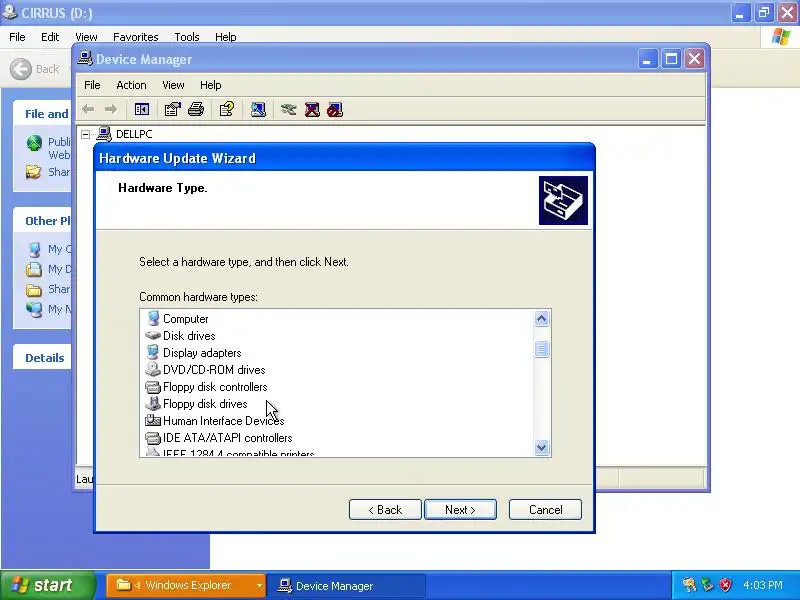This screenshot has height=600, width=800.
Task: Click the Uninstall device toolbar icon
Action: [312, 109]
